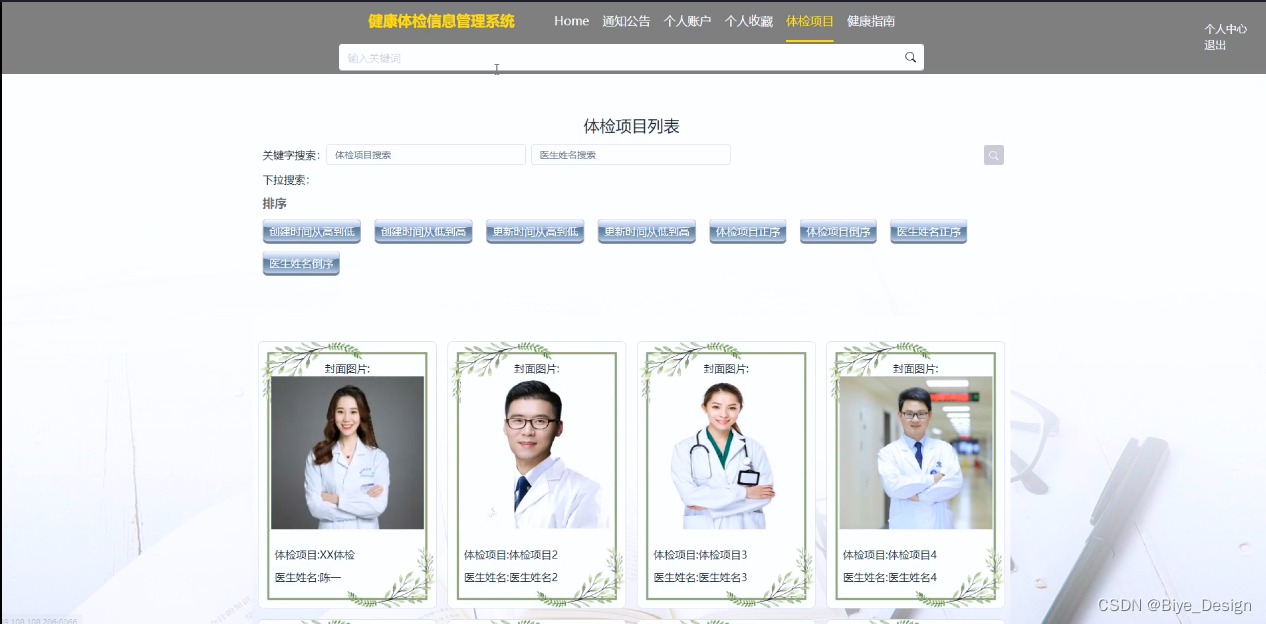
Task: Sort by 创建时间从高到低
Action: (311, 232)
